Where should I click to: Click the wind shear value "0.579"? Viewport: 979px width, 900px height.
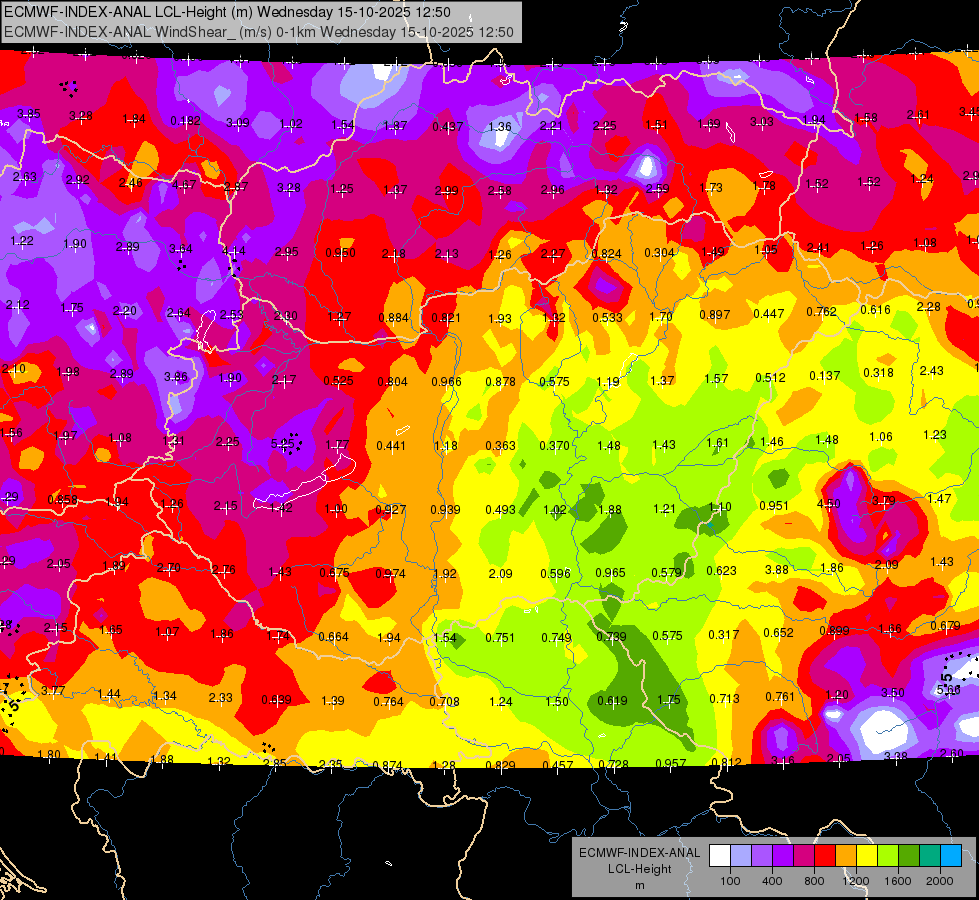click(x=666, y=572)
